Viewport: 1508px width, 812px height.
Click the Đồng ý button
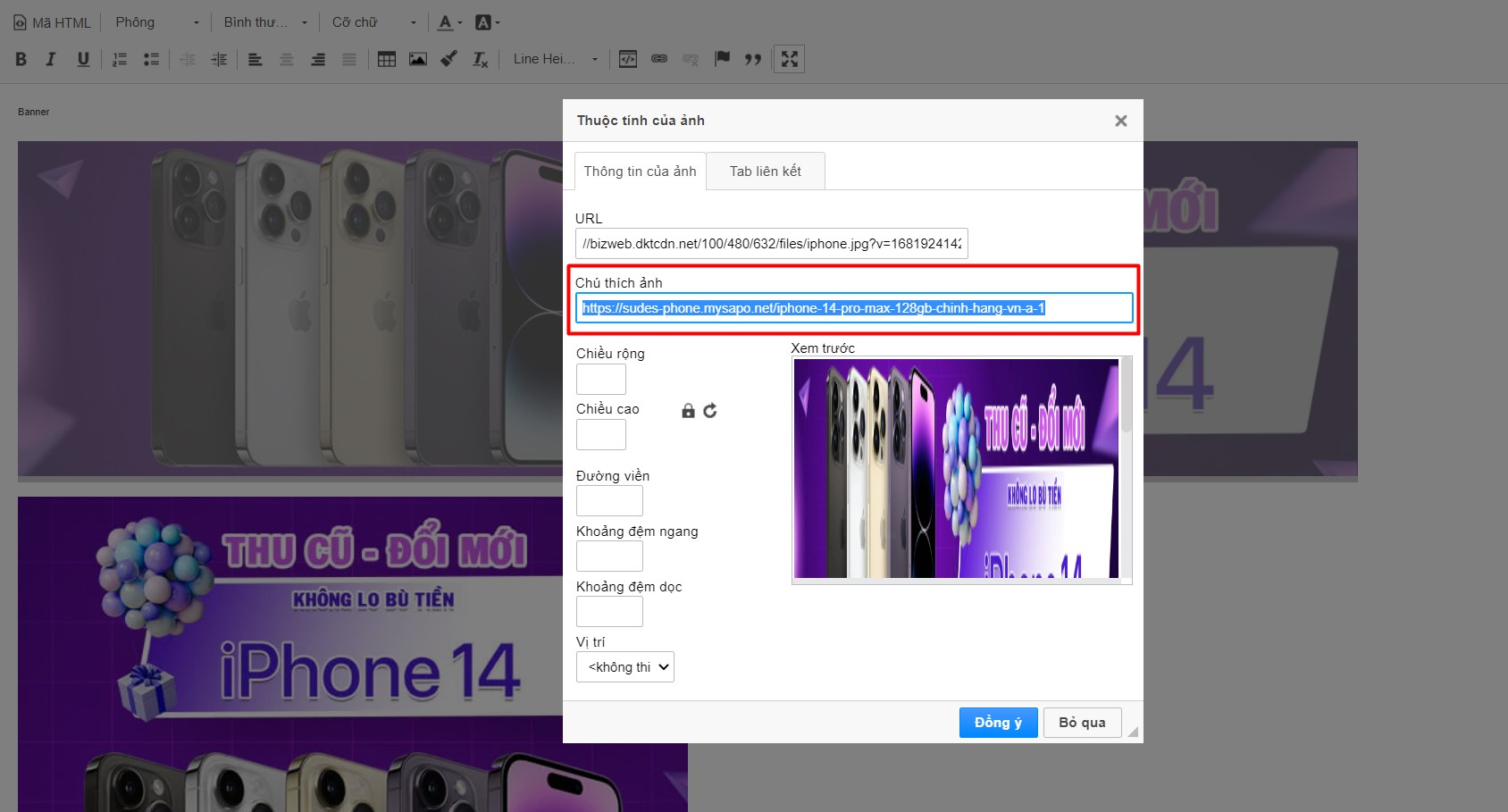999,723
